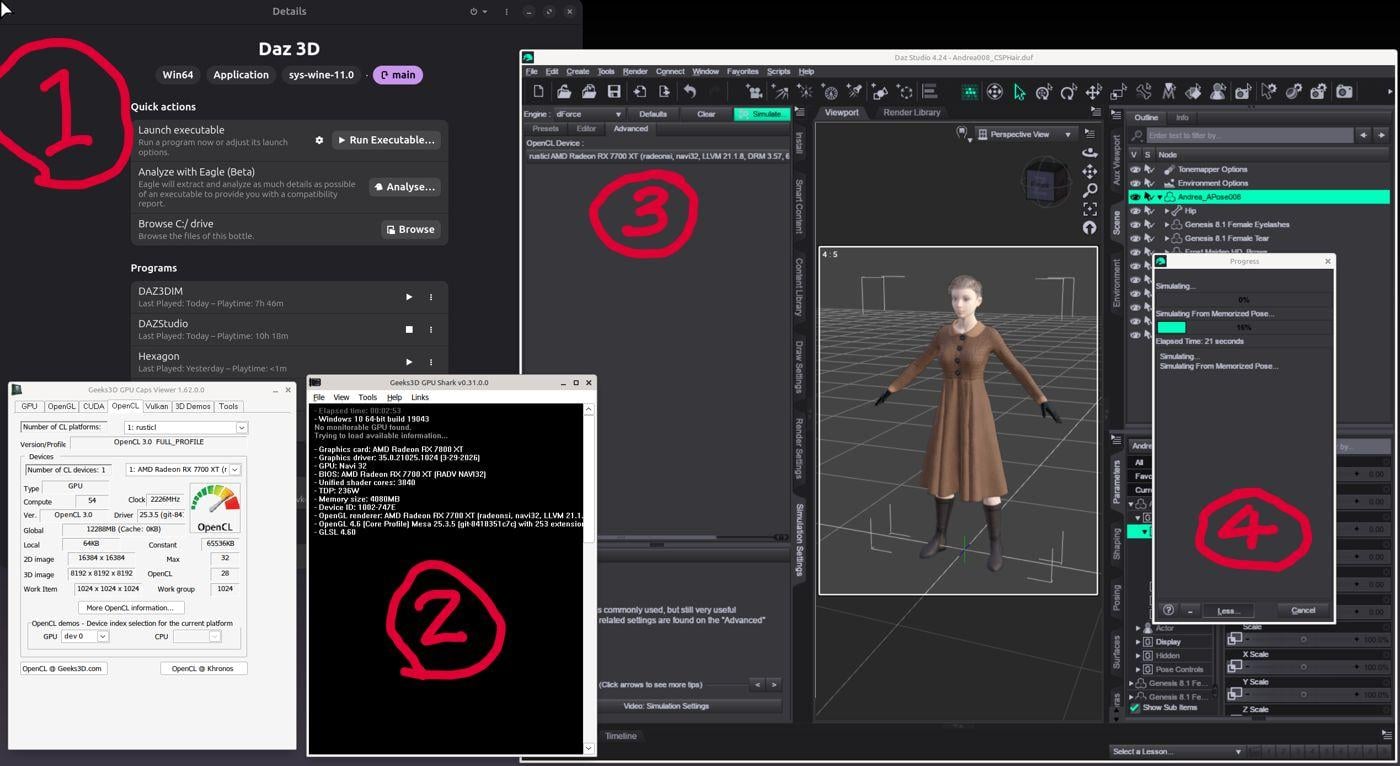Viewport: 1400px width, 766px height.
Task: Toggle visibility eye for Tonemapper Options
Action: (x=1135, y=170)
